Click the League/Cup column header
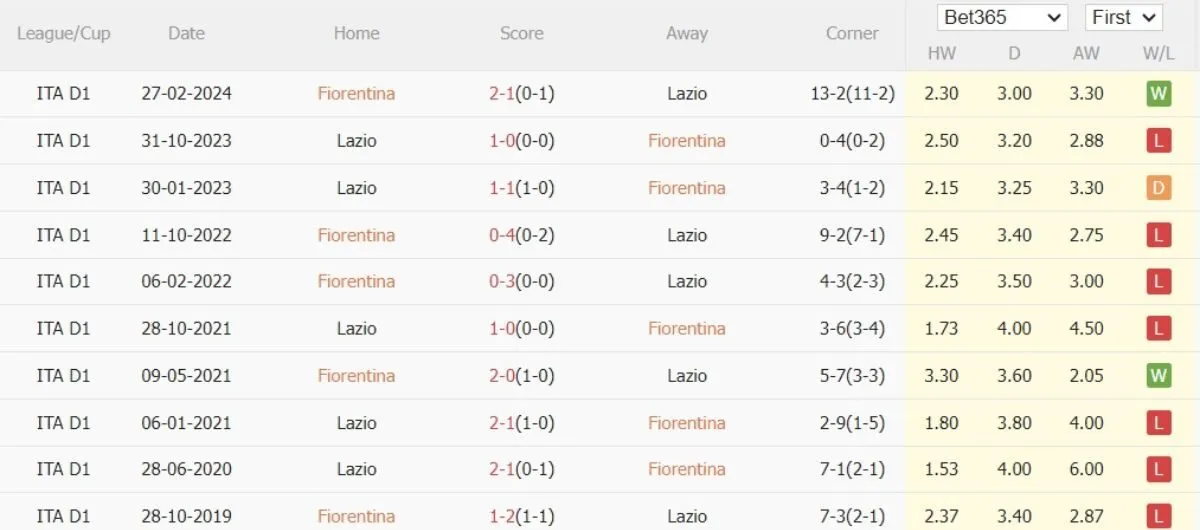 point(64,33)
